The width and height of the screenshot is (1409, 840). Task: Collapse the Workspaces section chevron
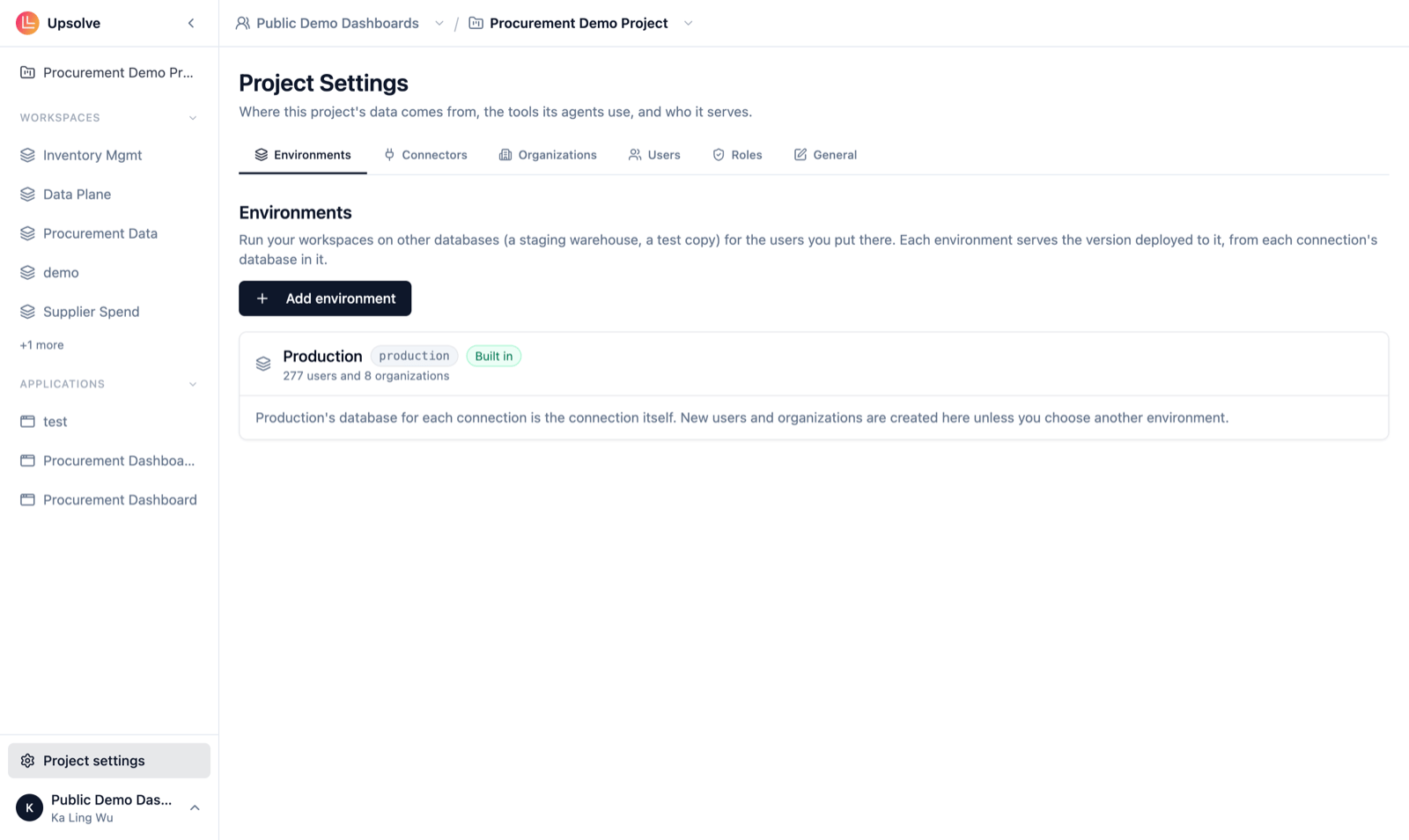tap(193, 118)
